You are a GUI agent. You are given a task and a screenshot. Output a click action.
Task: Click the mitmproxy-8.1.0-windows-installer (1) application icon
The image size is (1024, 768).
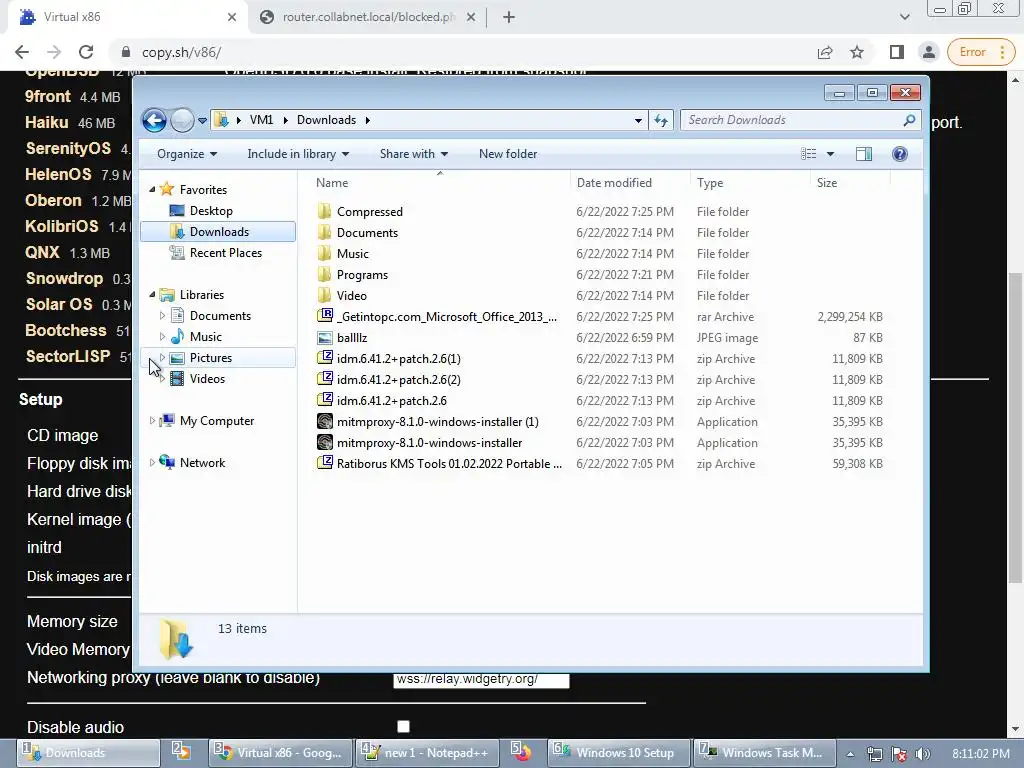[x=325, y=421]
